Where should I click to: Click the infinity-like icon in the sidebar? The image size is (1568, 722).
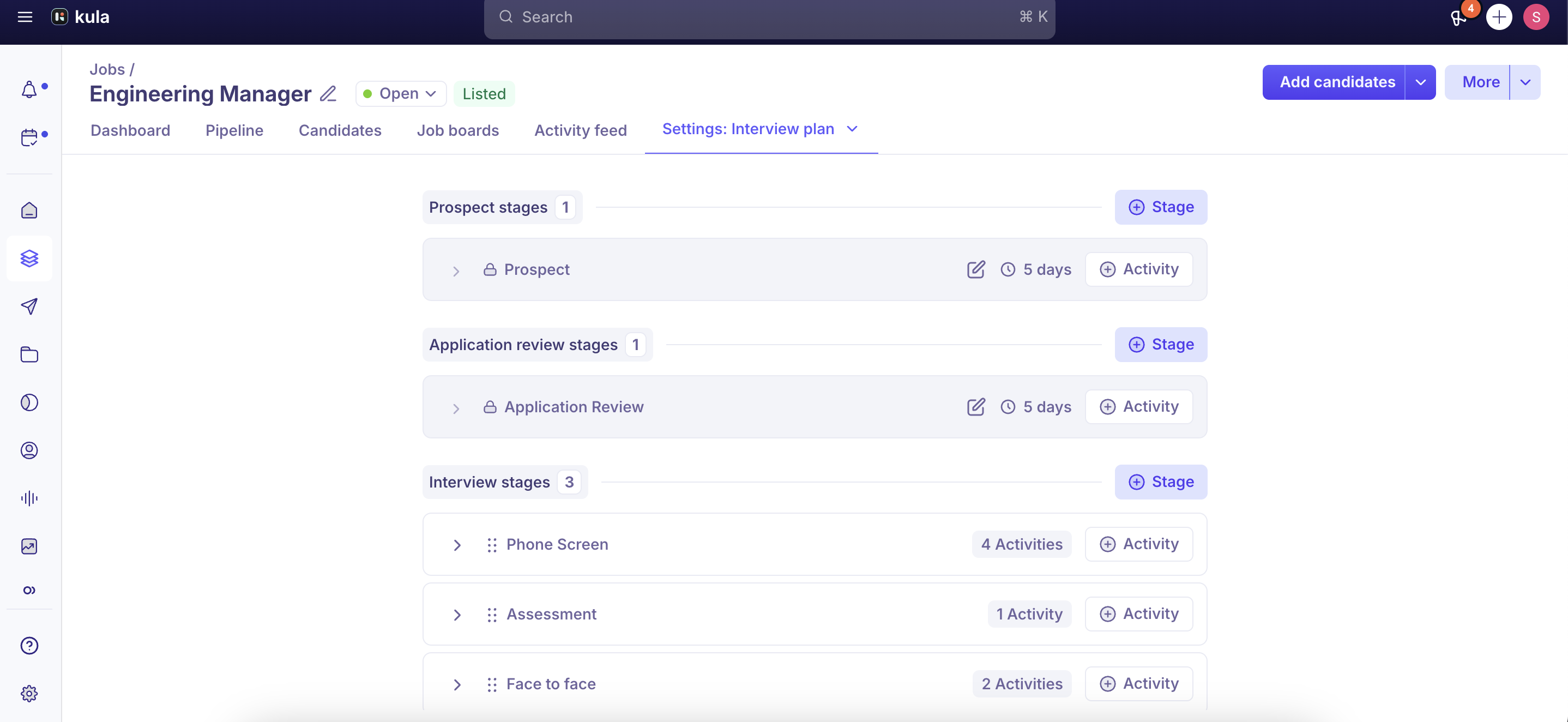click(x=29, y=590)
